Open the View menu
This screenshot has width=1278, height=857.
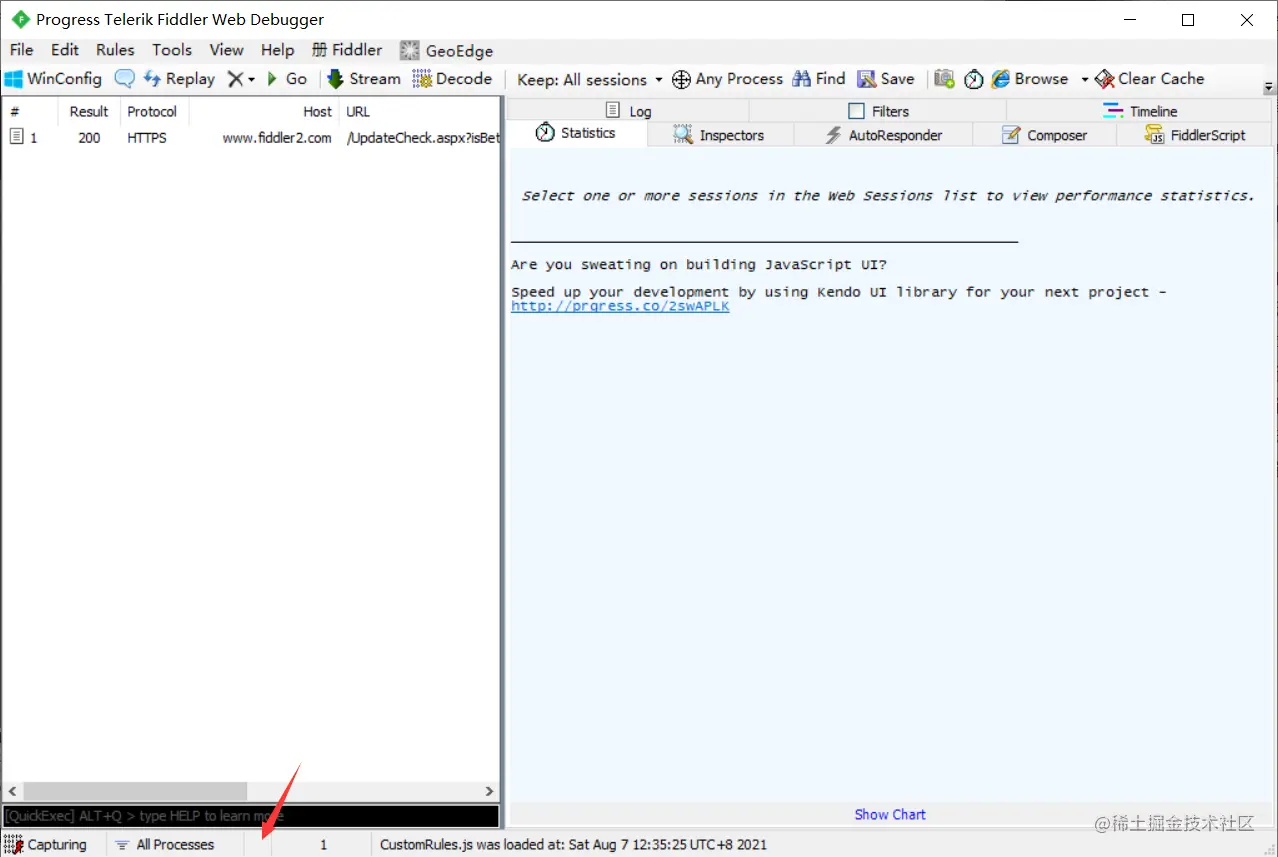[226, 50]
